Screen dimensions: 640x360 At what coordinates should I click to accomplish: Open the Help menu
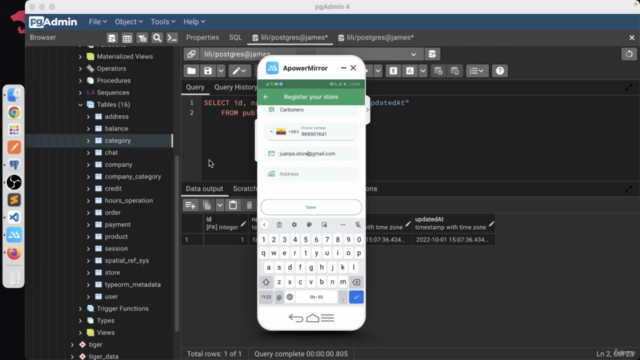click(194, 22)
